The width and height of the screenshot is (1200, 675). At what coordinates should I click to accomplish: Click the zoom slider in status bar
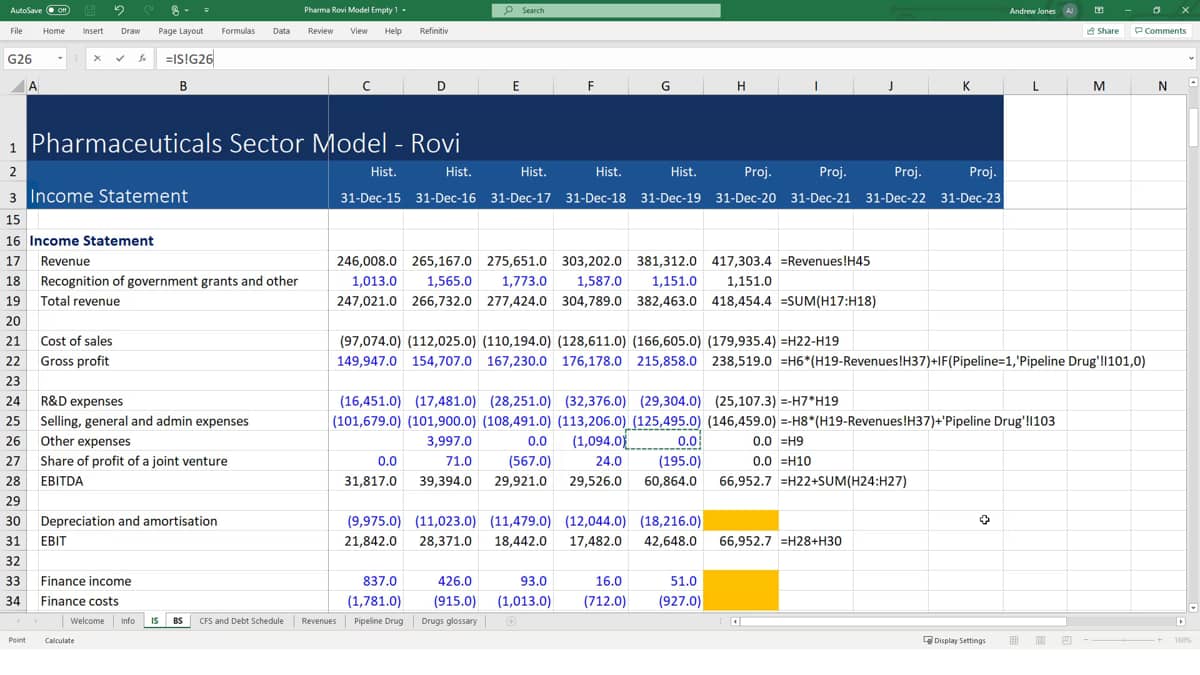[x=1125, y=640]
